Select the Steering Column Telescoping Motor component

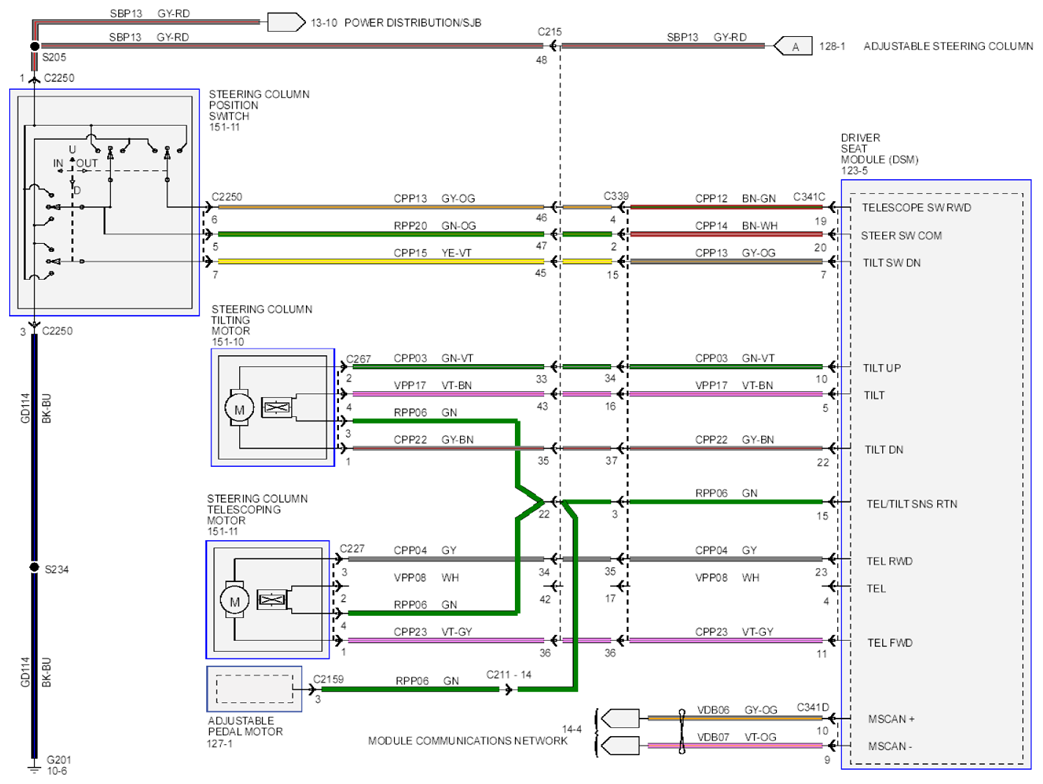(x=267, y=599)
